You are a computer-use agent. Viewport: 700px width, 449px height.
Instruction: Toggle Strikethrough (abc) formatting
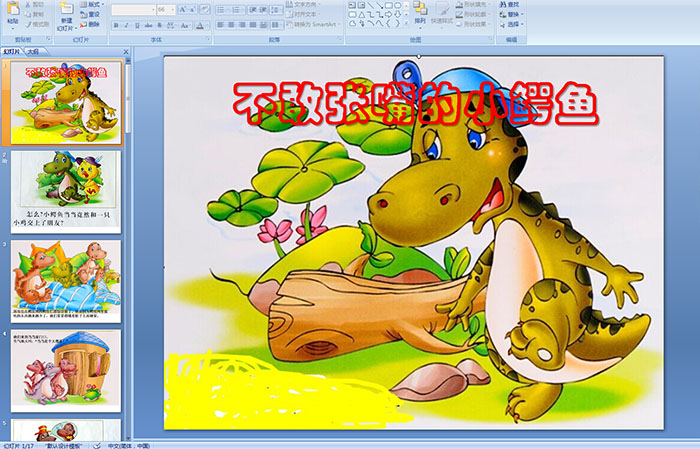tap(148, 25)
